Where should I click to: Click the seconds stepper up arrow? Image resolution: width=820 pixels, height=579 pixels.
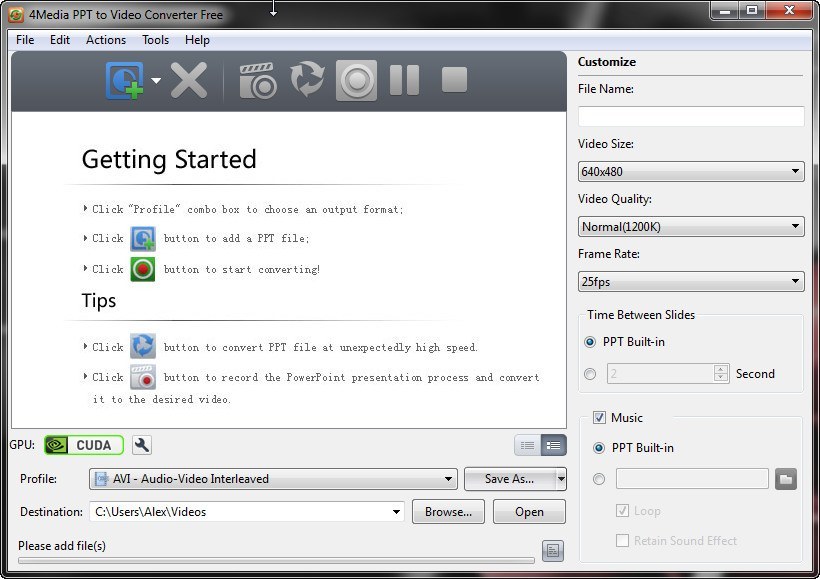point(721,369)
